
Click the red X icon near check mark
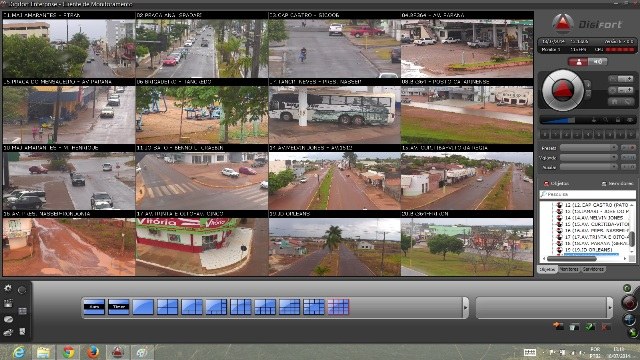[606, 327]
